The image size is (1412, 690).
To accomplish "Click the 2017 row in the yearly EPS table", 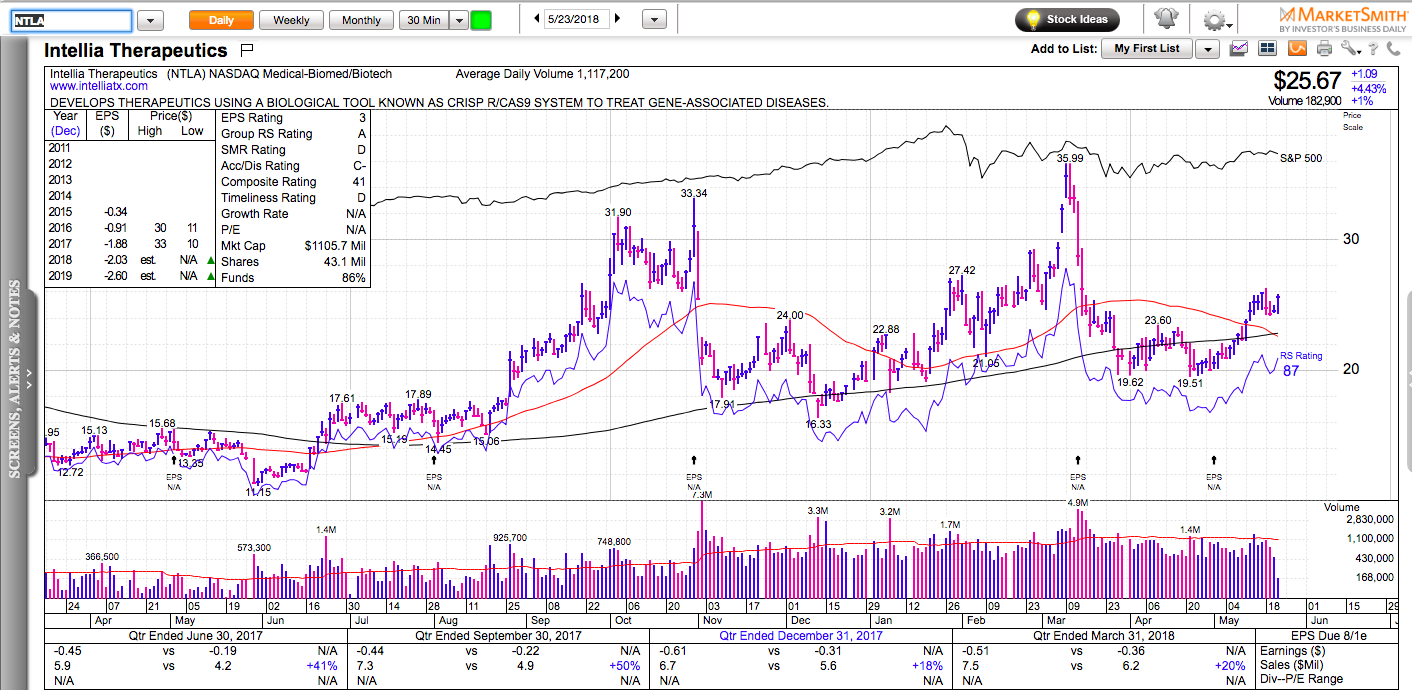I will point(129,244).
